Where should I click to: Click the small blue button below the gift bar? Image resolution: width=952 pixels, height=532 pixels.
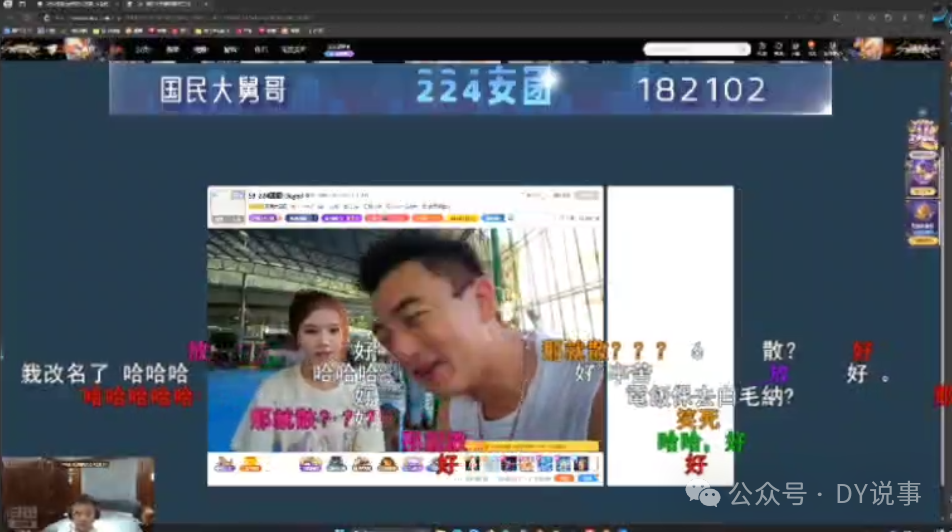[587, 479]
